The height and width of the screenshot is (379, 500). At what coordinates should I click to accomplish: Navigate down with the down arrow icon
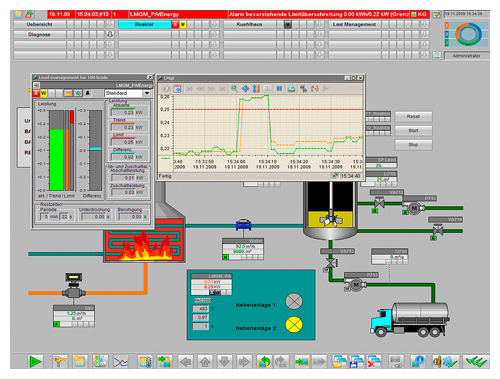(225, 362)
